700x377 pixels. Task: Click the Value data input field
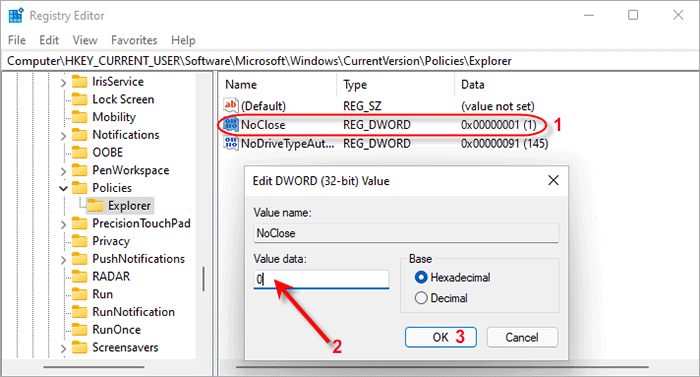321,279
